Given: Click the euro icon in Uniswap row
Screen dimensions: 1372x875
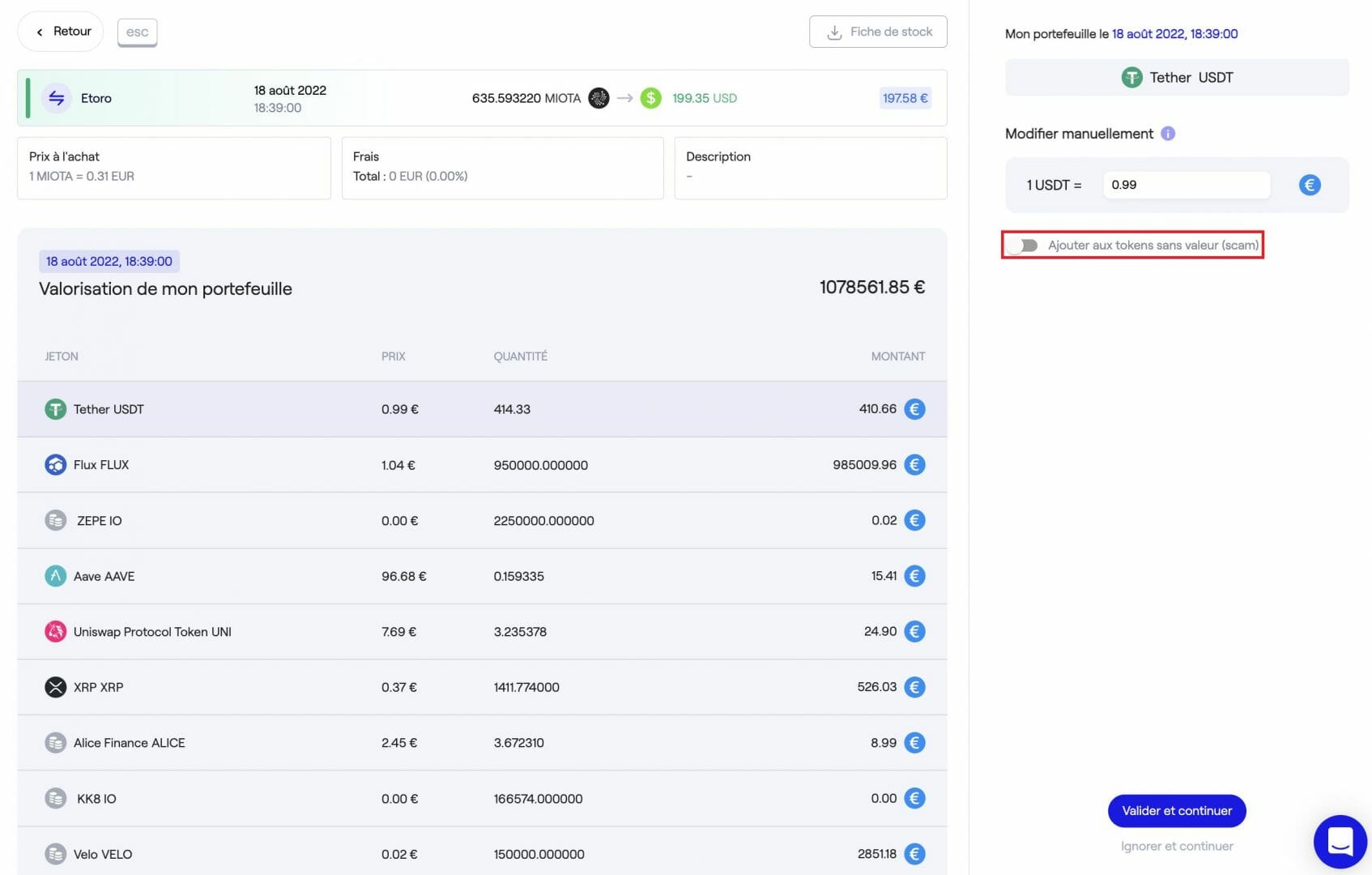Looking at the screenshot, I should click(914, 632).
